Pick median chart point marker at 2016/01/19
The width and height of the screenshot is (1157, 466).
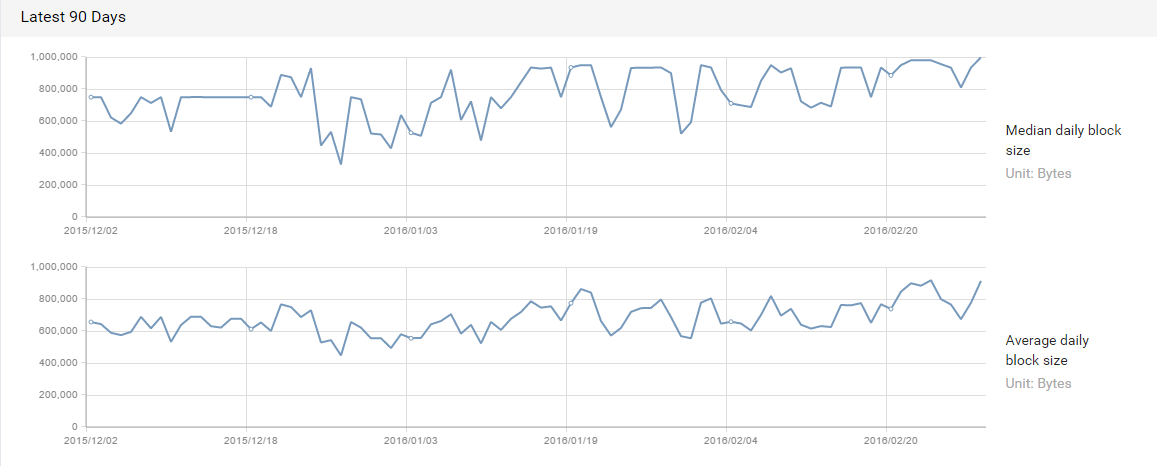click(x=571, y=68)
